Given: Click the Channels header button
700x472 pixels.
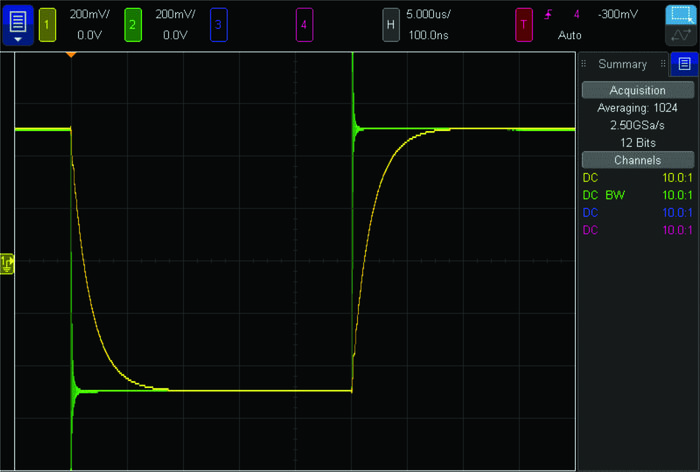Looking at the screenshot, I should click(x=637, y=160).
